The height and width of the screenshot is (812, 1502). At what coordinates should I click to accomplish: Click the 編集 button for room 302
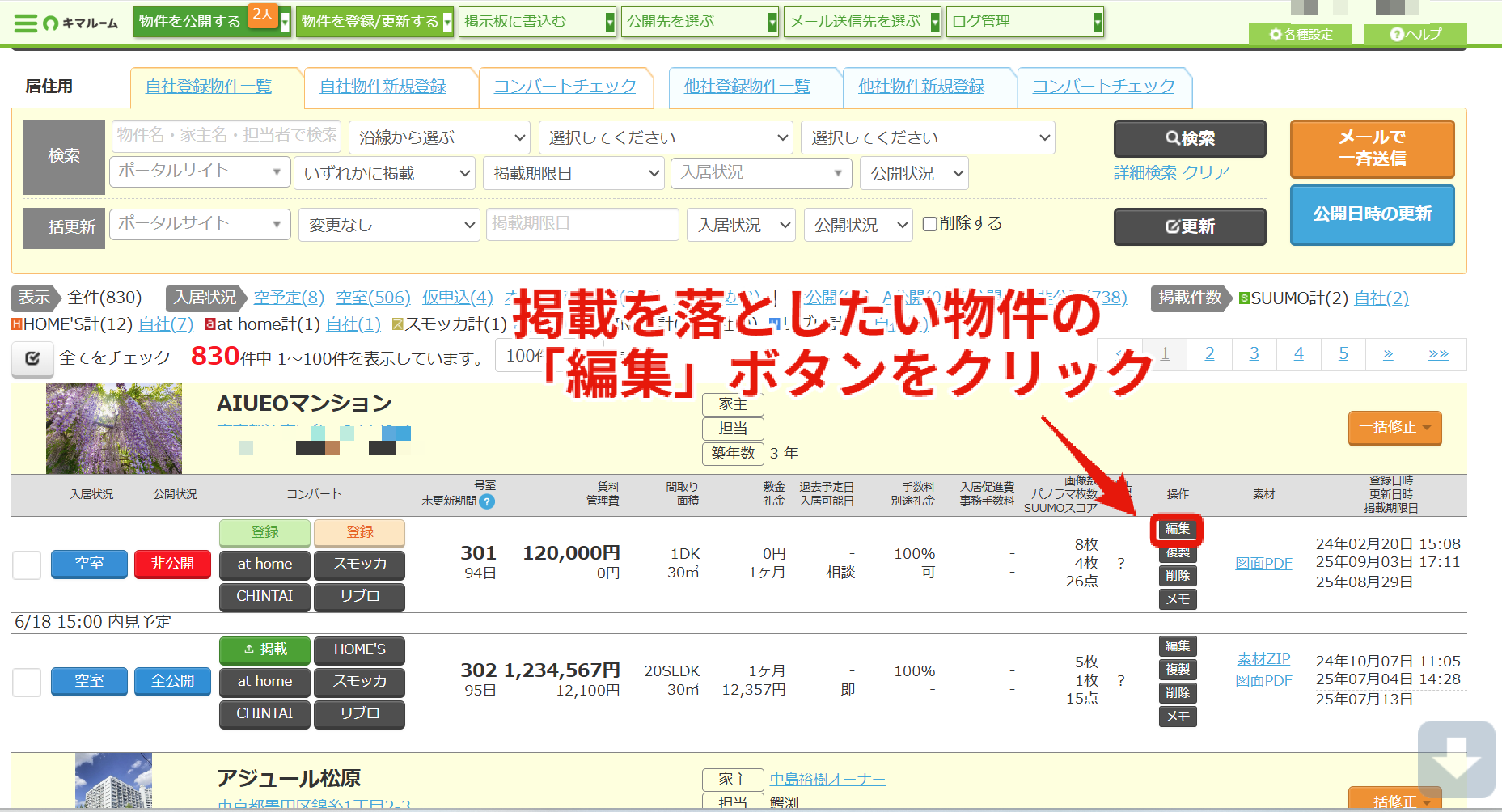pos(1178,646)
